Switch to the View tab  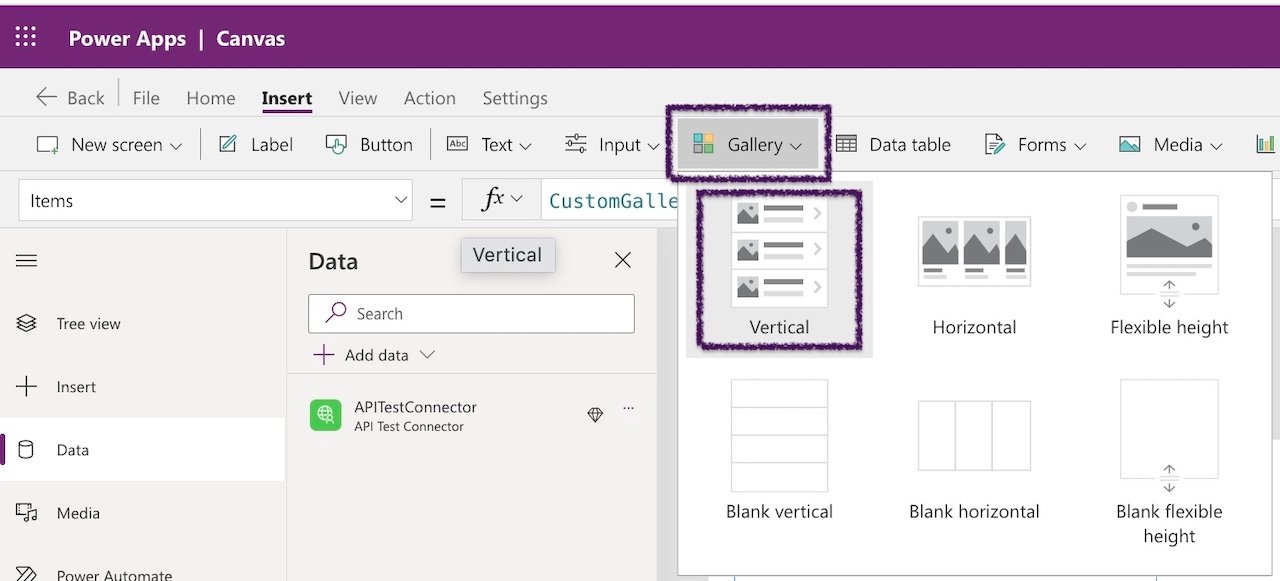pos(358,98)
